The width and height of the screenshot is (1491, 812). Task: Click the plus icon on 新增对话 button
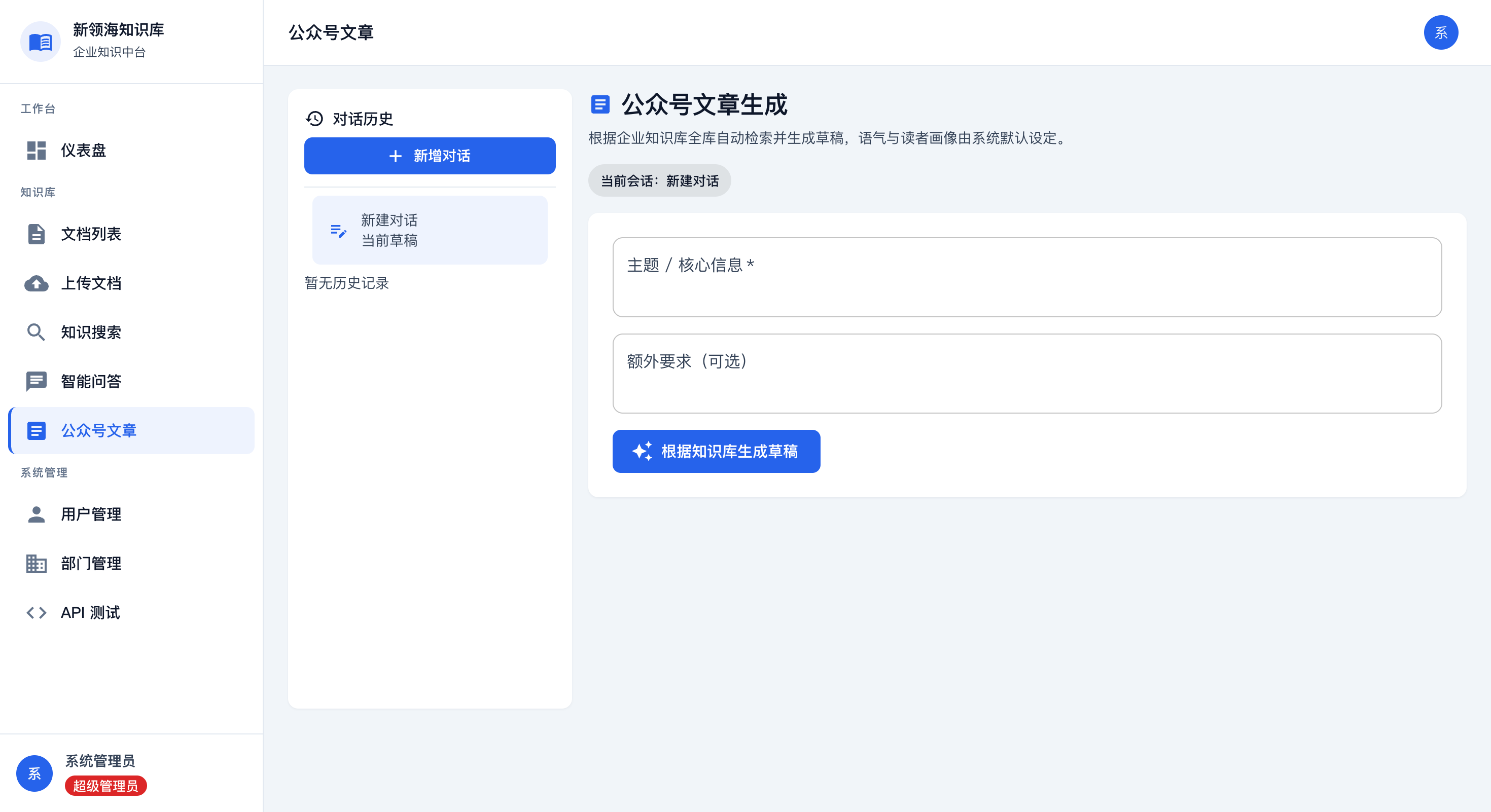[396, 156]
